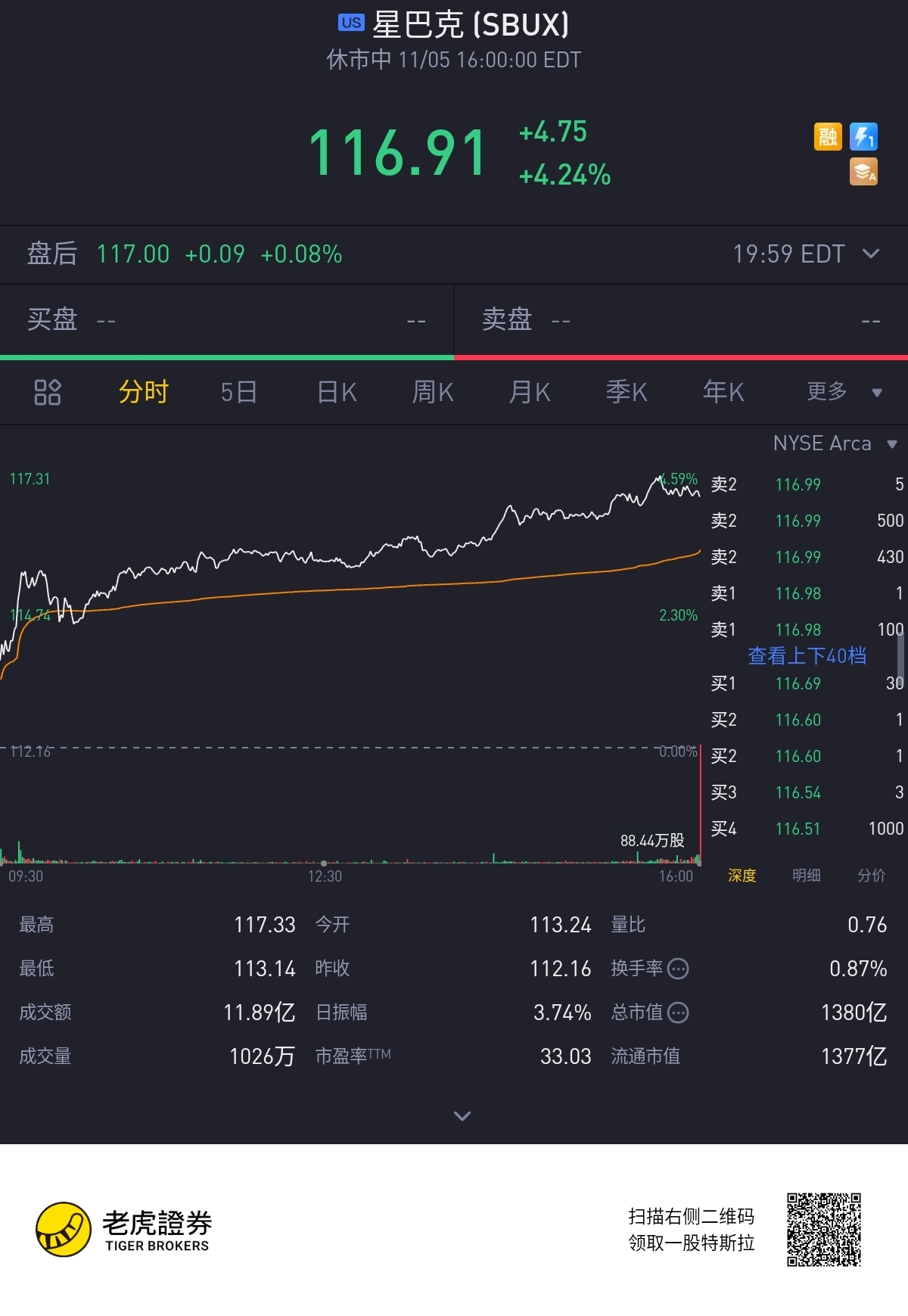This screenshot has height=1316, width=908.
Task: Tap the Tiger Brokers logo
Action: click(124, 1230)
